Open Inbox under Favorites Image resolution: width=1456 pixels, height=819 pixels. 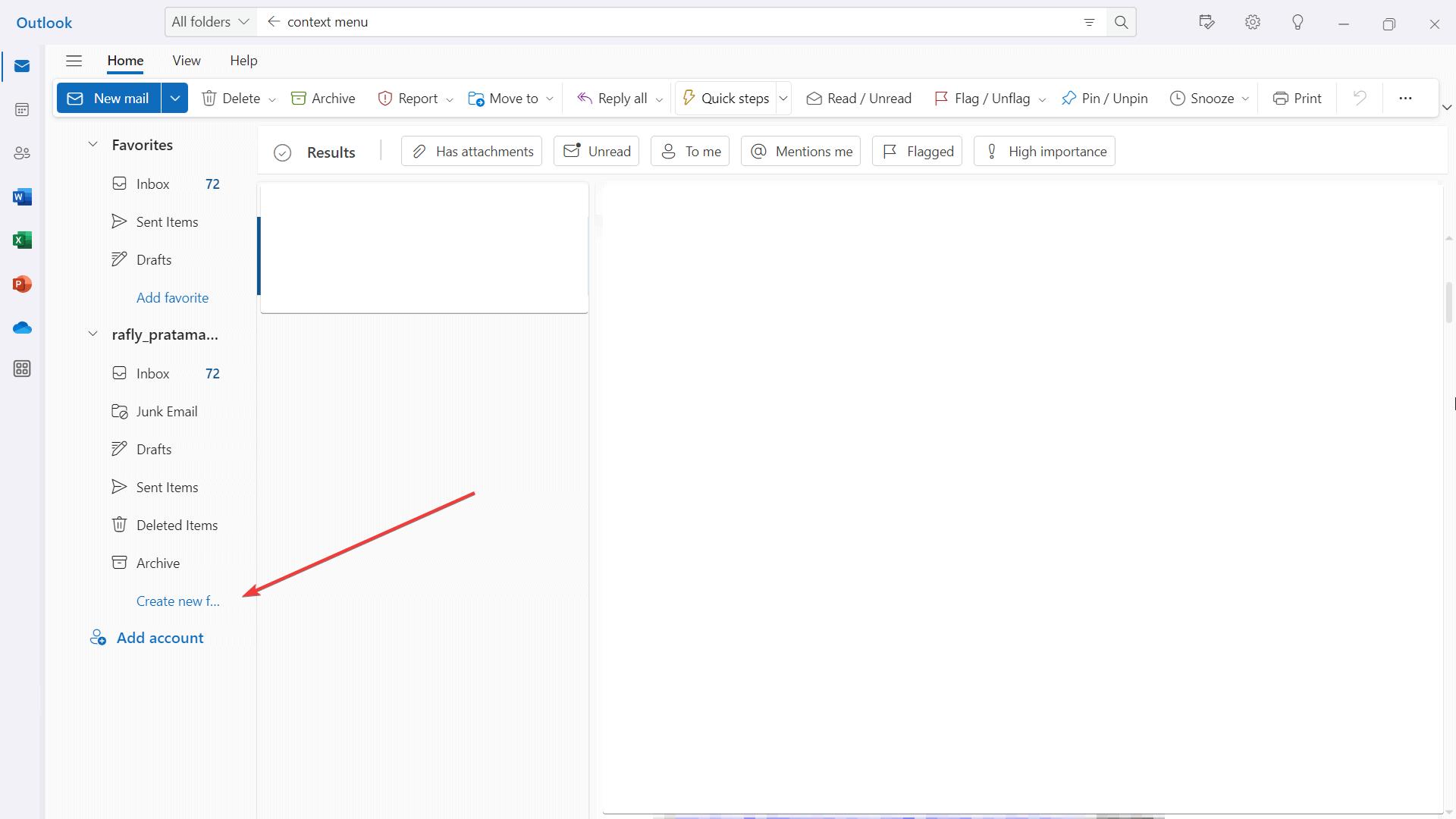165,184
